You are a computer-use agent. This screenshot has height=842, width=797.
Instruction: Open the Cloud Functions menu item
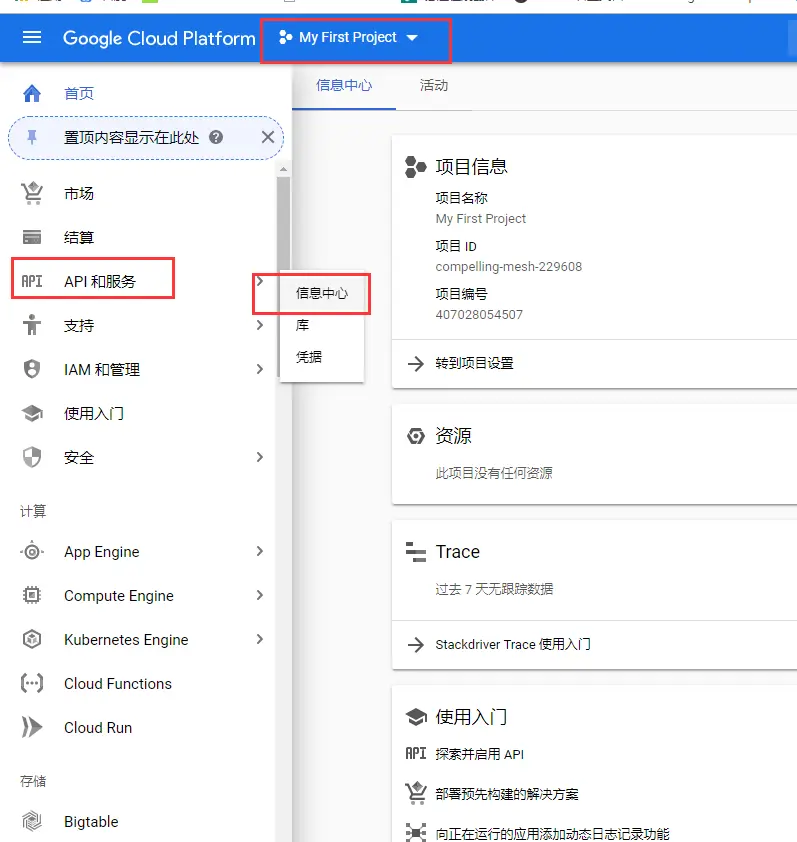click(x=118, y=684)
